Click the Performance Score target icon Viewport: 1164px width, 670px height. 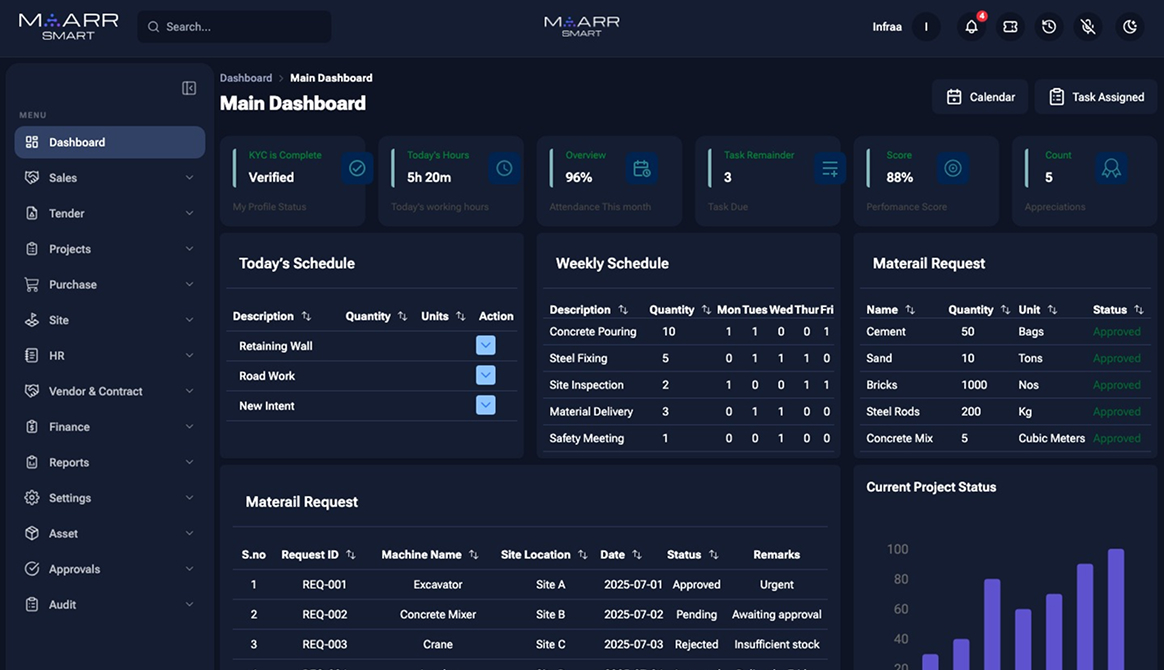(x=952, y=168)
